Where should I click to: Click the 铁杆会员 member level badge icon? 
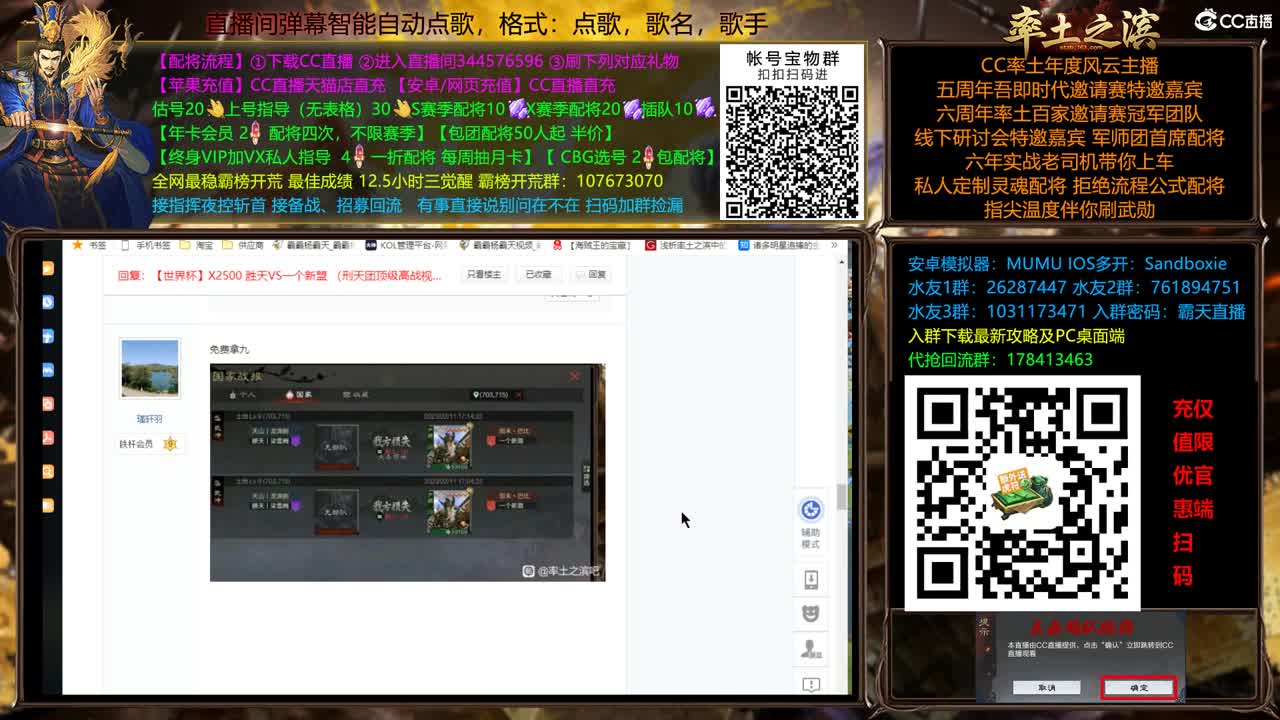click(x=170, y=444)
